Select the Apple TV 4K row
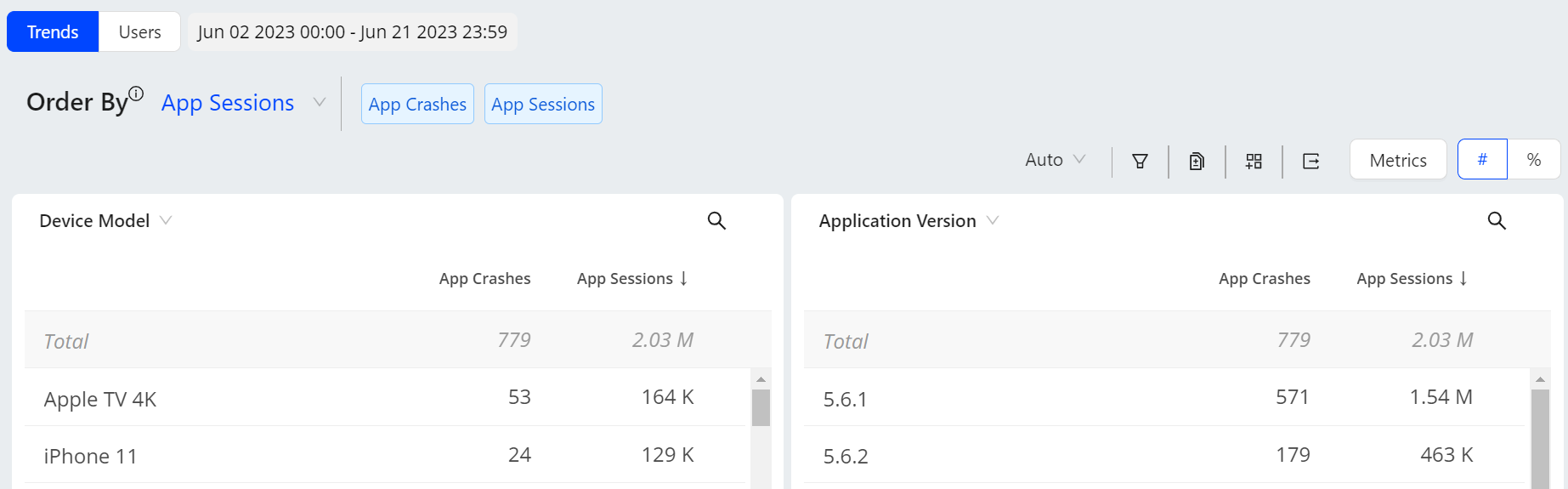 tap(387, 397)
